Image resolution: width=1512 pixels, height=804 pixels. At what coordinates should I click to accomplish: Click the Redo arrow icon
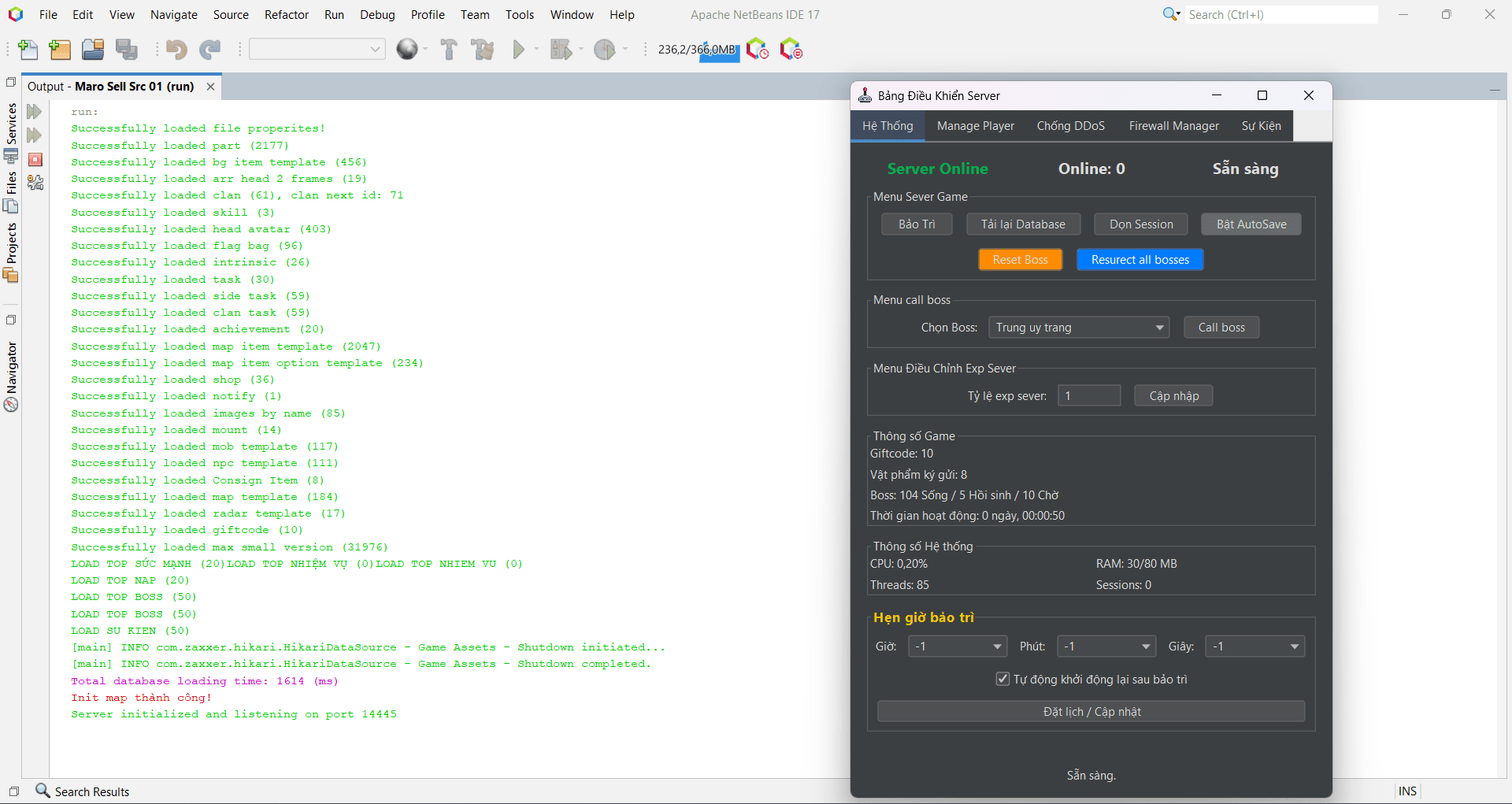tap(209, 50)
